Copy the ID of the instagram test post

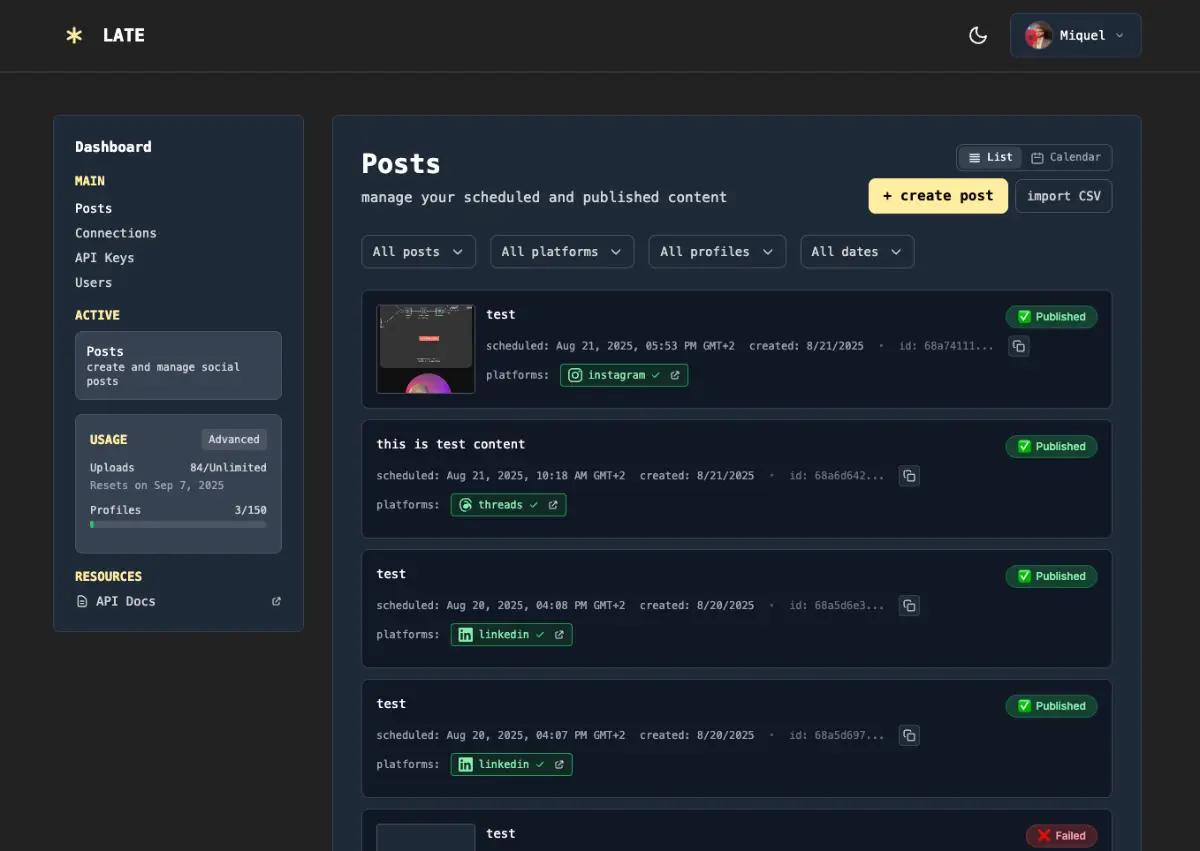coord(1018,346)
